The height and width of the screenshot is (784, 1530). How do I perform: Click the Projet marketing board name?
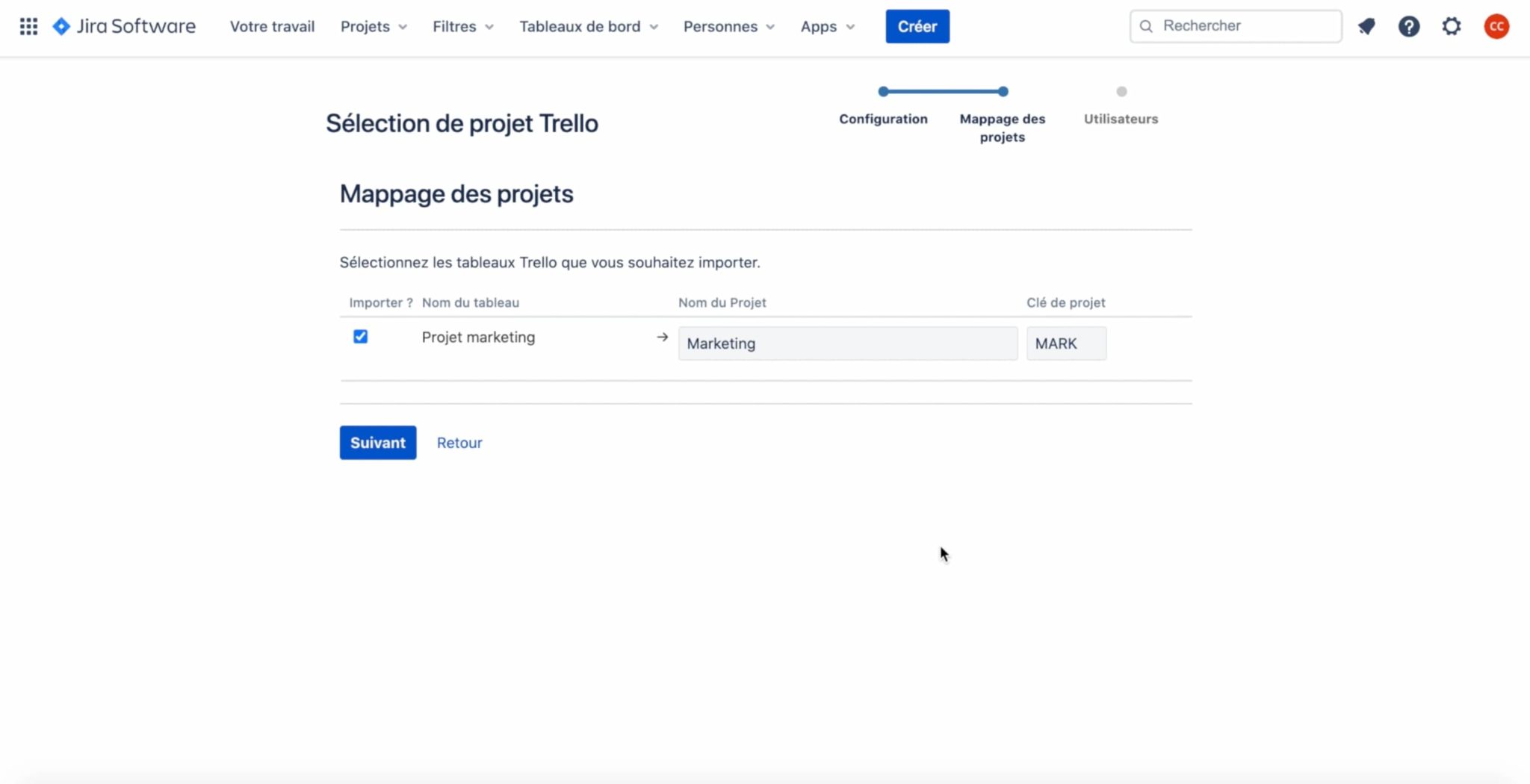click(478, 337)
